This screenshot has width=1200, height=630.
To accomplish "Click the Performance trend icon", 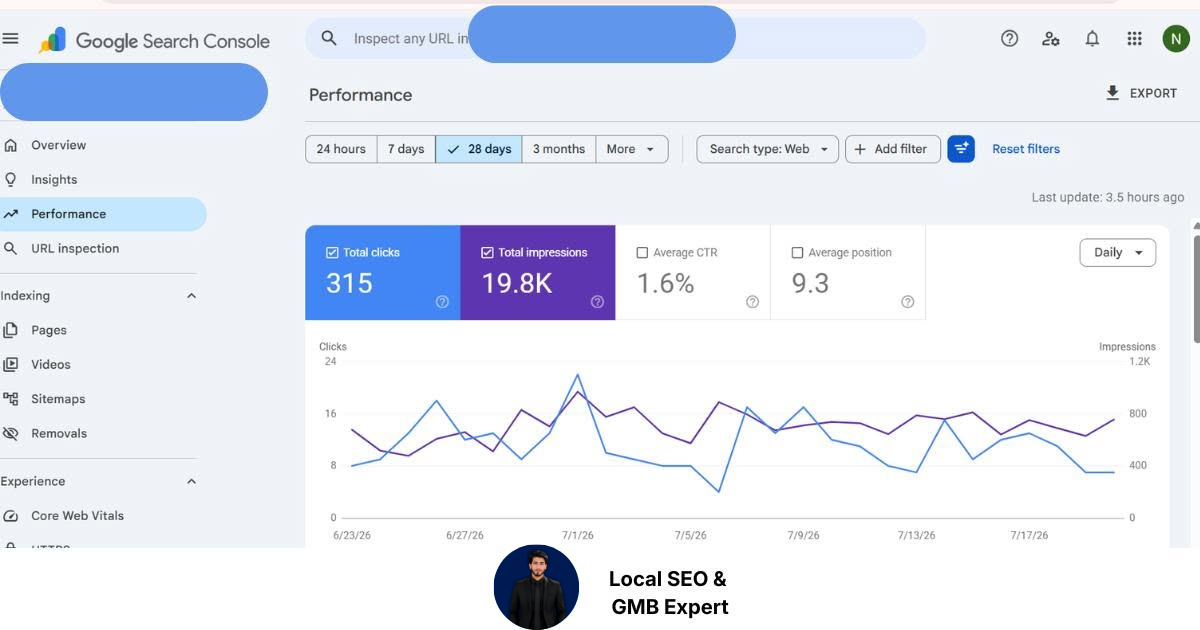I will point(11,214).
